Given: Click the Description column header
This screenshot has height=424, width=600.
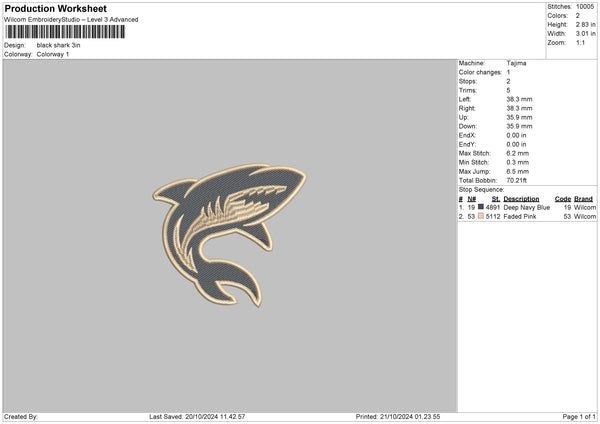Looking at the screenshot, I should tap(521, 199).
